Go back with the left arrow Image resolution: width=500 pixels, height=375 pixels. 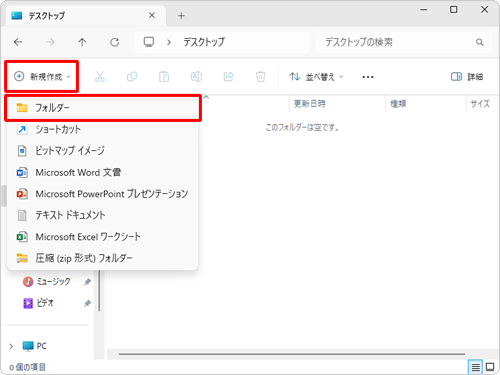coord(18,42)
